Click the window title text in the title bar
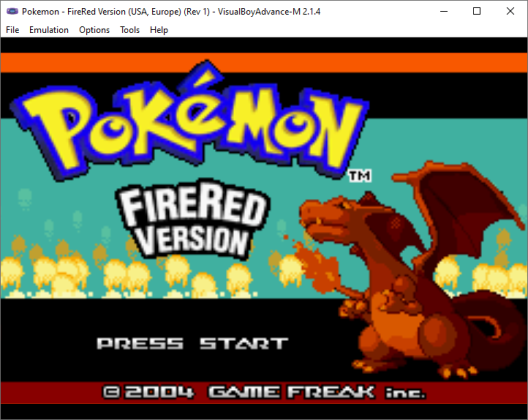 coord(171,11)
